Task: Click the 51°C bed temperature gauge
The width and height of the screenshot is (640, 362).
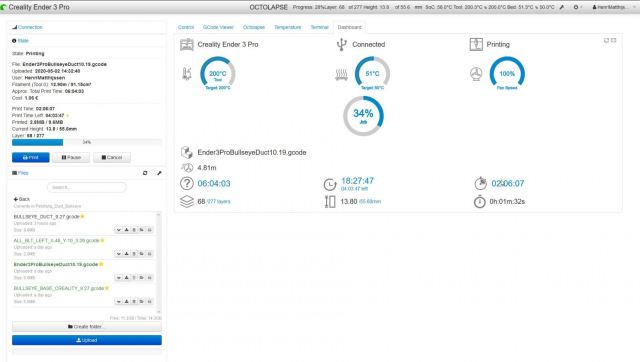Action: (x=372, y=74)
